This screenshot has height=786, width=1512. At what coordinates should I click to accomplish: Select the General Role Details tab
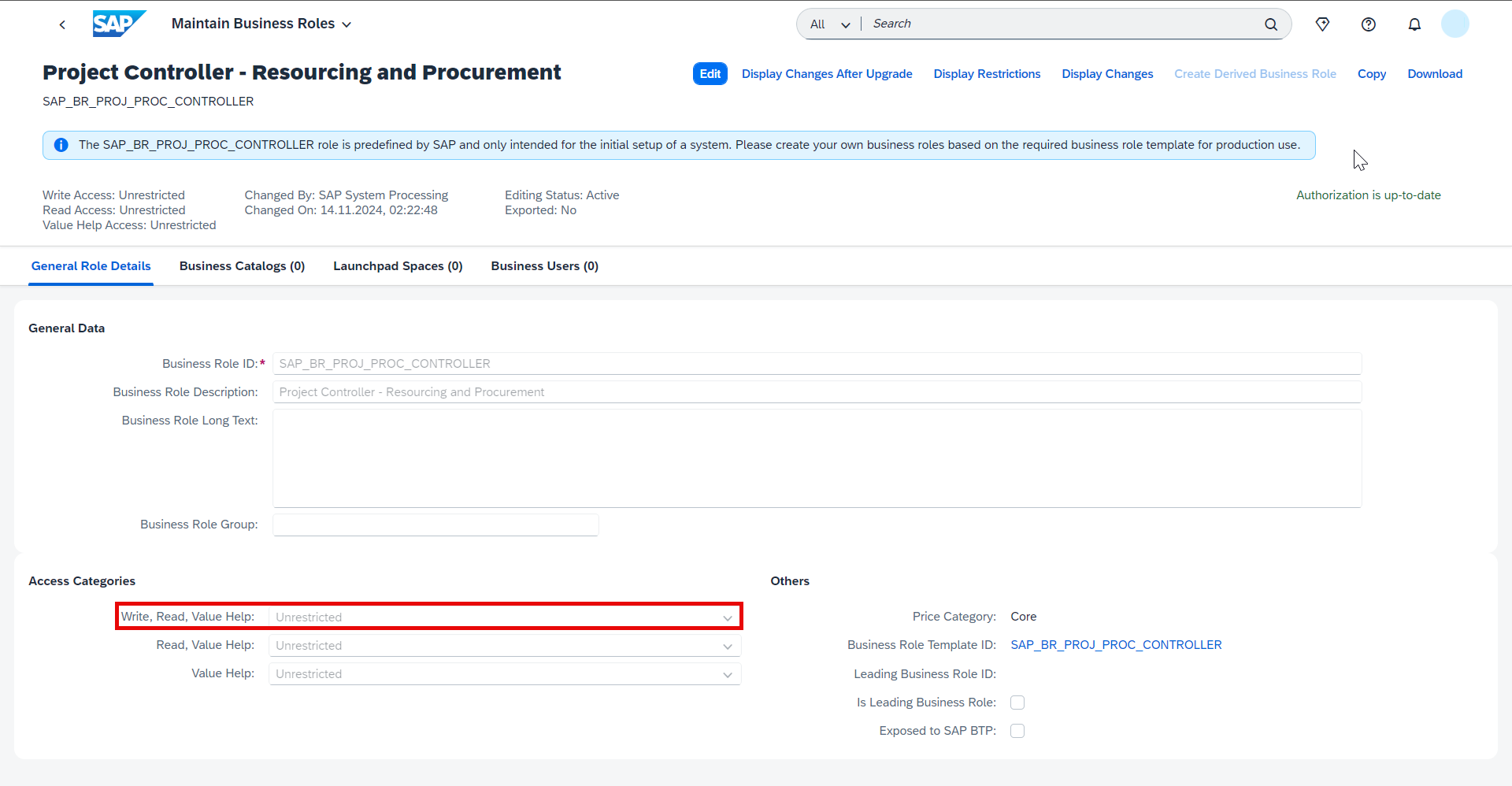[91, 266]
